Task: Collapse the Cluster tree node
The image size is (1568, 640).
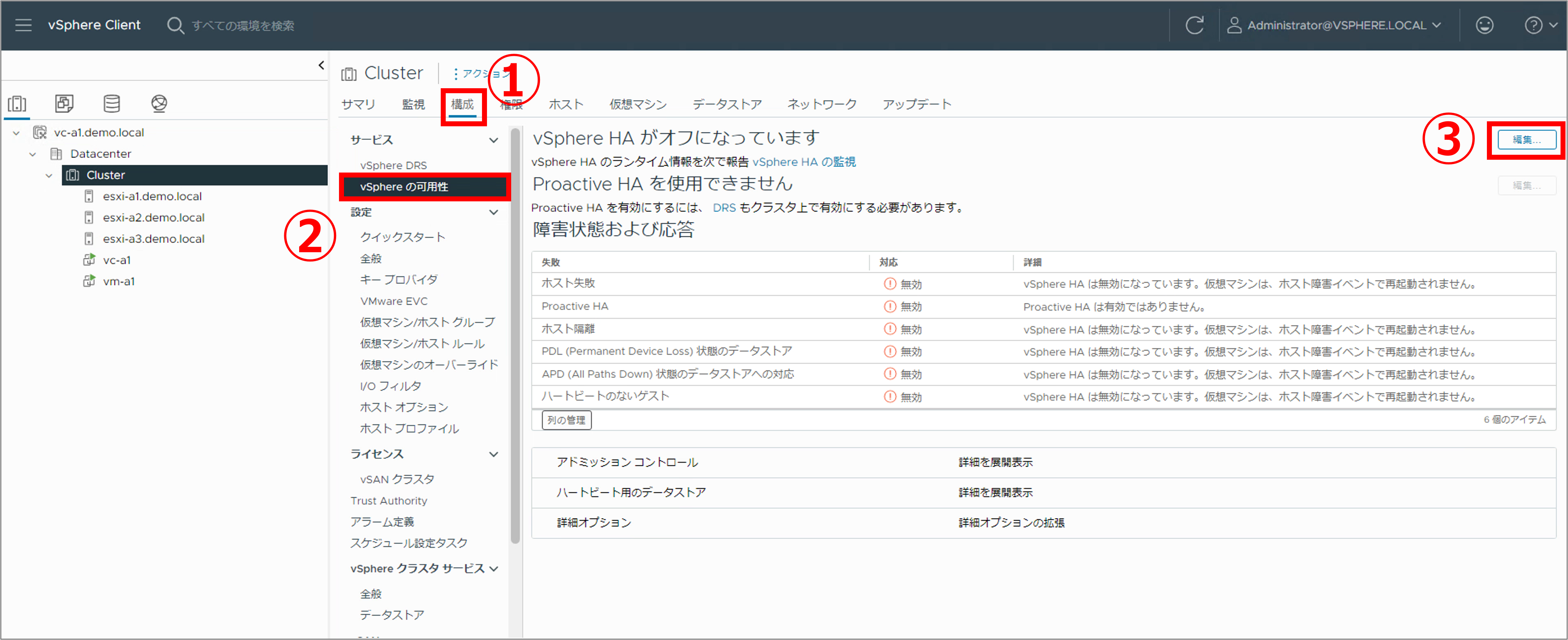Action: point(49,175)
